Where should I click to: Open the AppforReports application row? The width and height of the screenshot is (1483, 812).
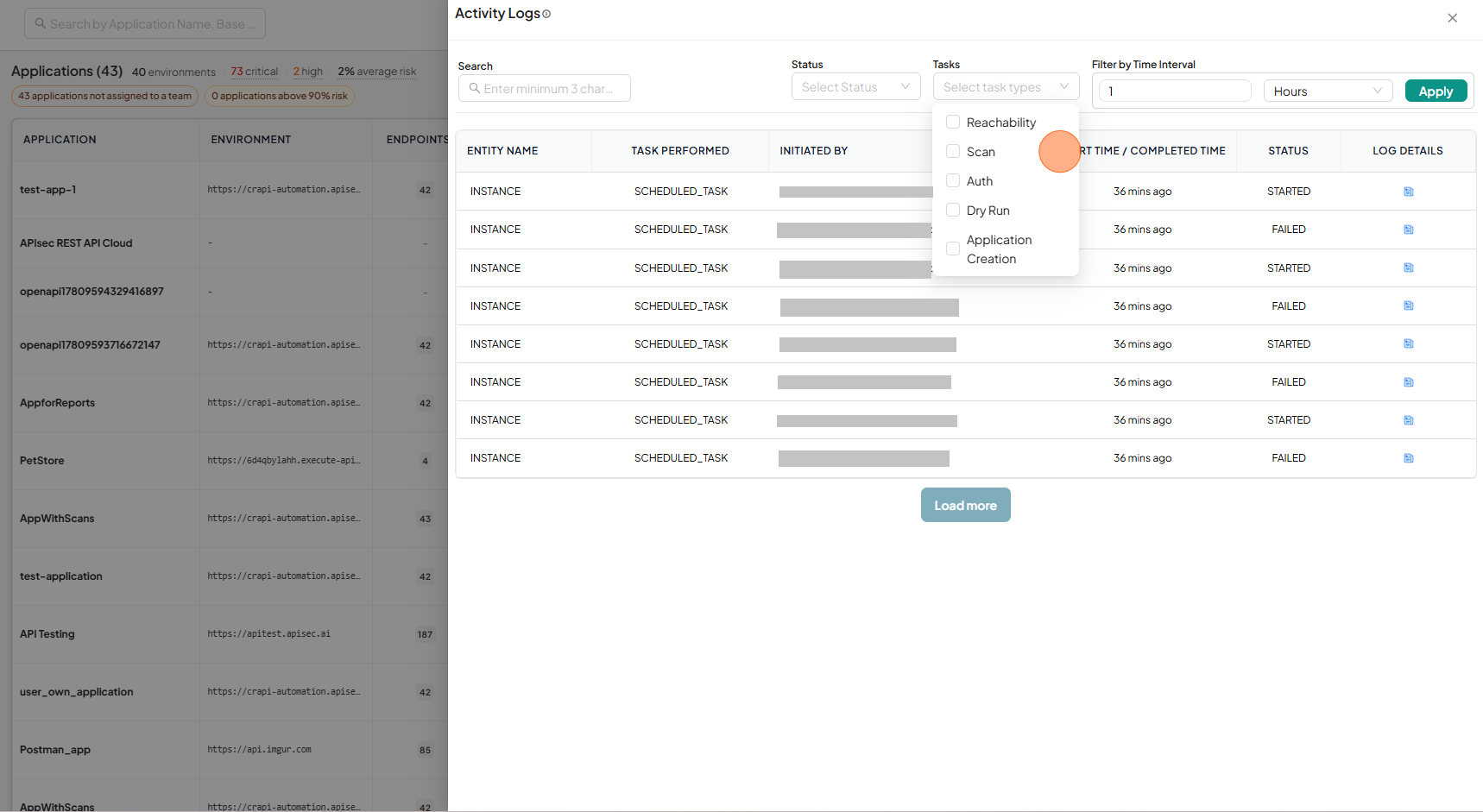click(x=57, y=403)
